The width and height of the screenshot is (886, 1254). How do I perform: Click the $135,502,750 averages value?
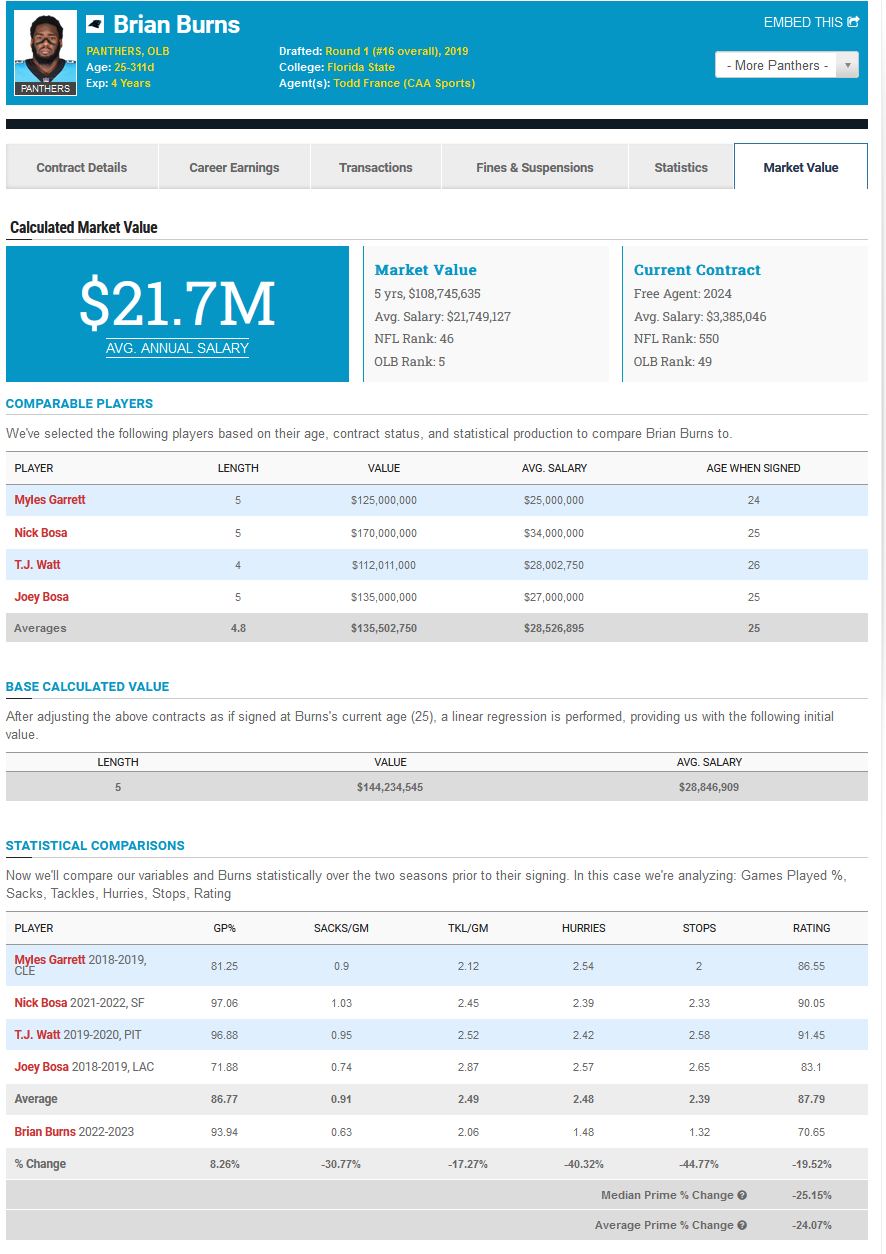(384, 628)
